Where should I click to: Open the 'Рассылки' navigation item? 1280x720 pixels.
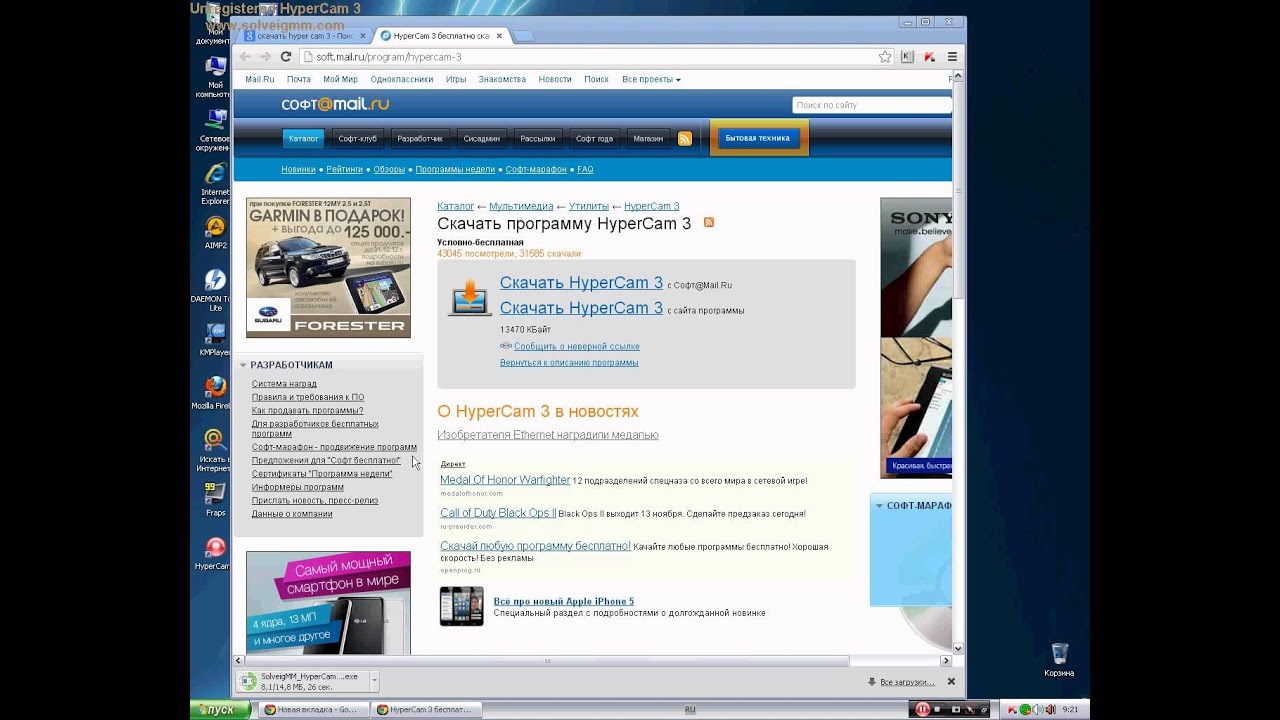click(538, 139)
